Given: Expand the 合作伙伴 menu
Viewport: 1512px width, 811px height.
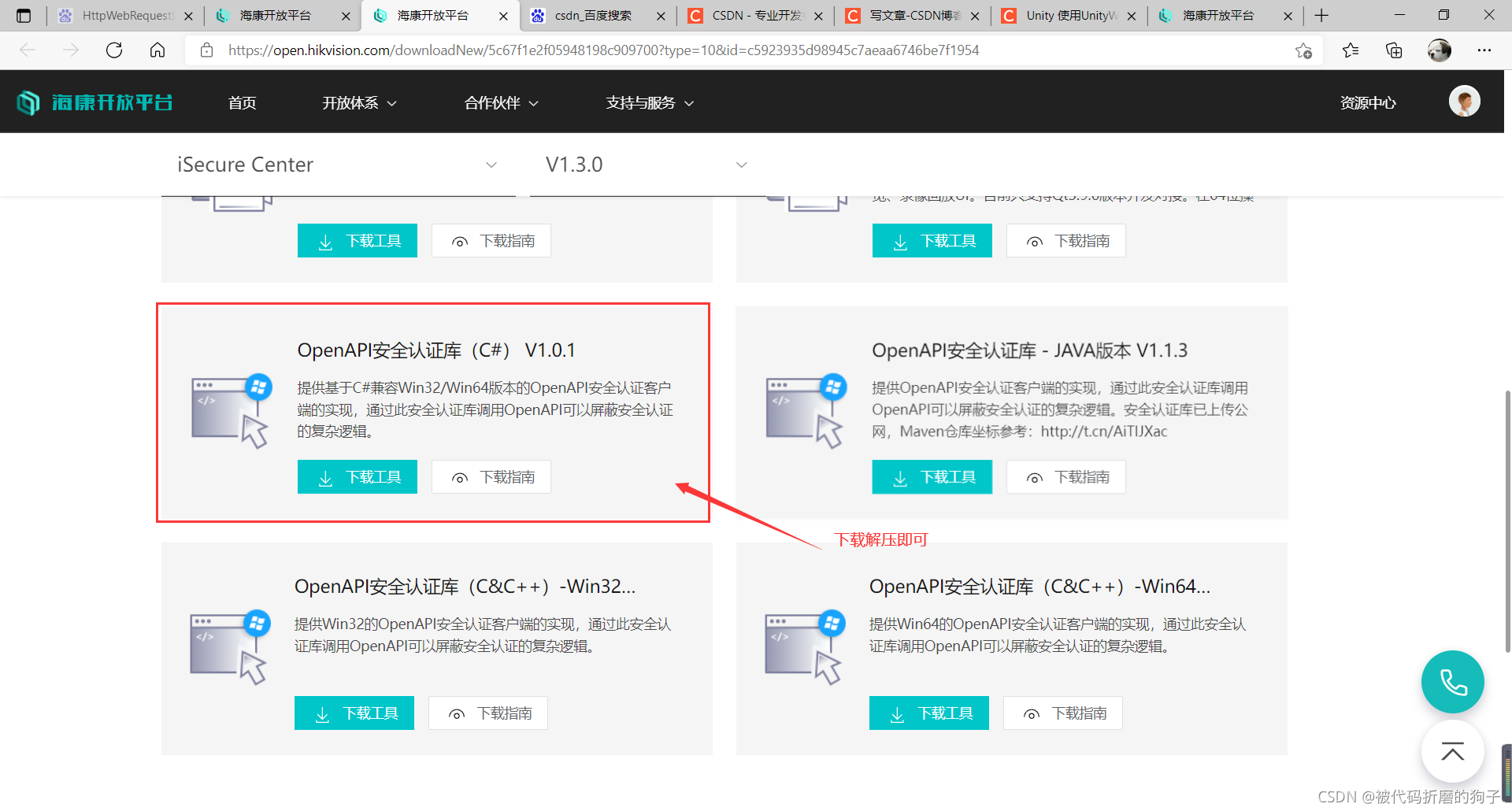Looking at the screenshot, I should click(501, 103).
